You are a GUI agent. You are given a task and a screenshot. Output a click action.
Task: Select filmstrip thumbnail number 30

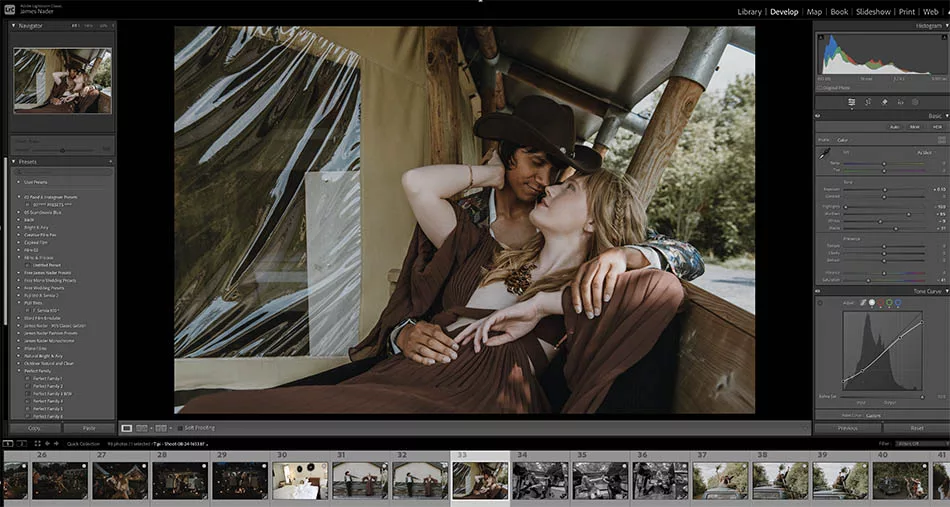tap(300, 481)
